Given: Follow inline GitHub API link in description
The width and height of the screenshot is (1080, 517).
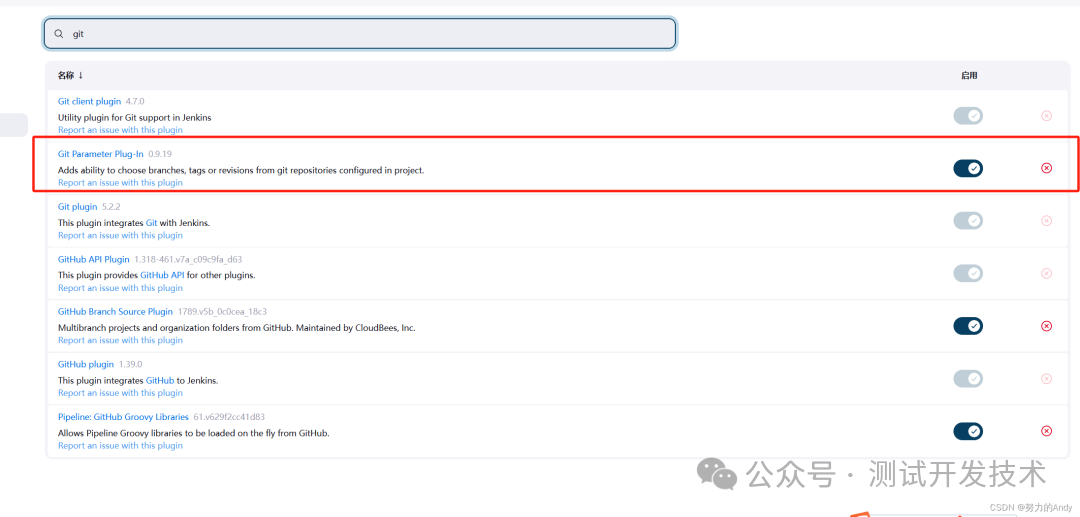Looking at the screenshot, I should click(x=164, y=275).
